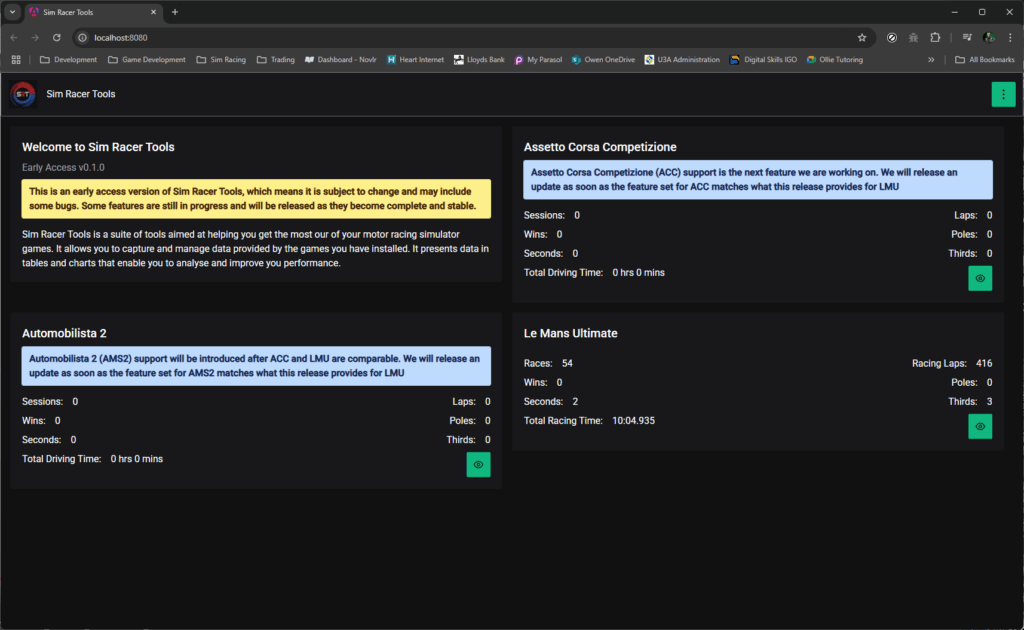Click the Automobilista 2 Sessions label
The width and height of the screenshot is (1024, 630).
(x=42, y=402)
